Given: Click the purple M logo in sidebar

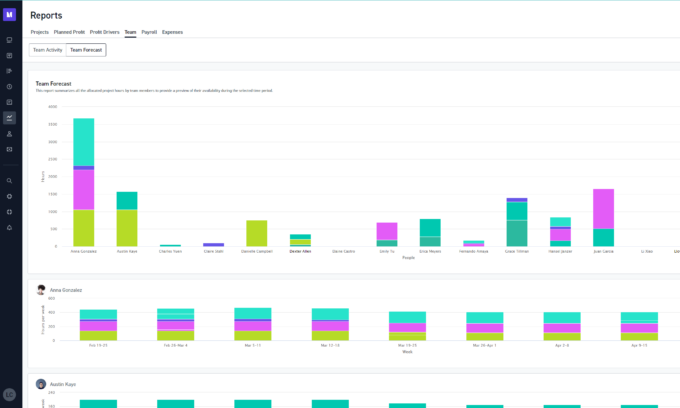Looking at the screenshot, I should [9, 13].
